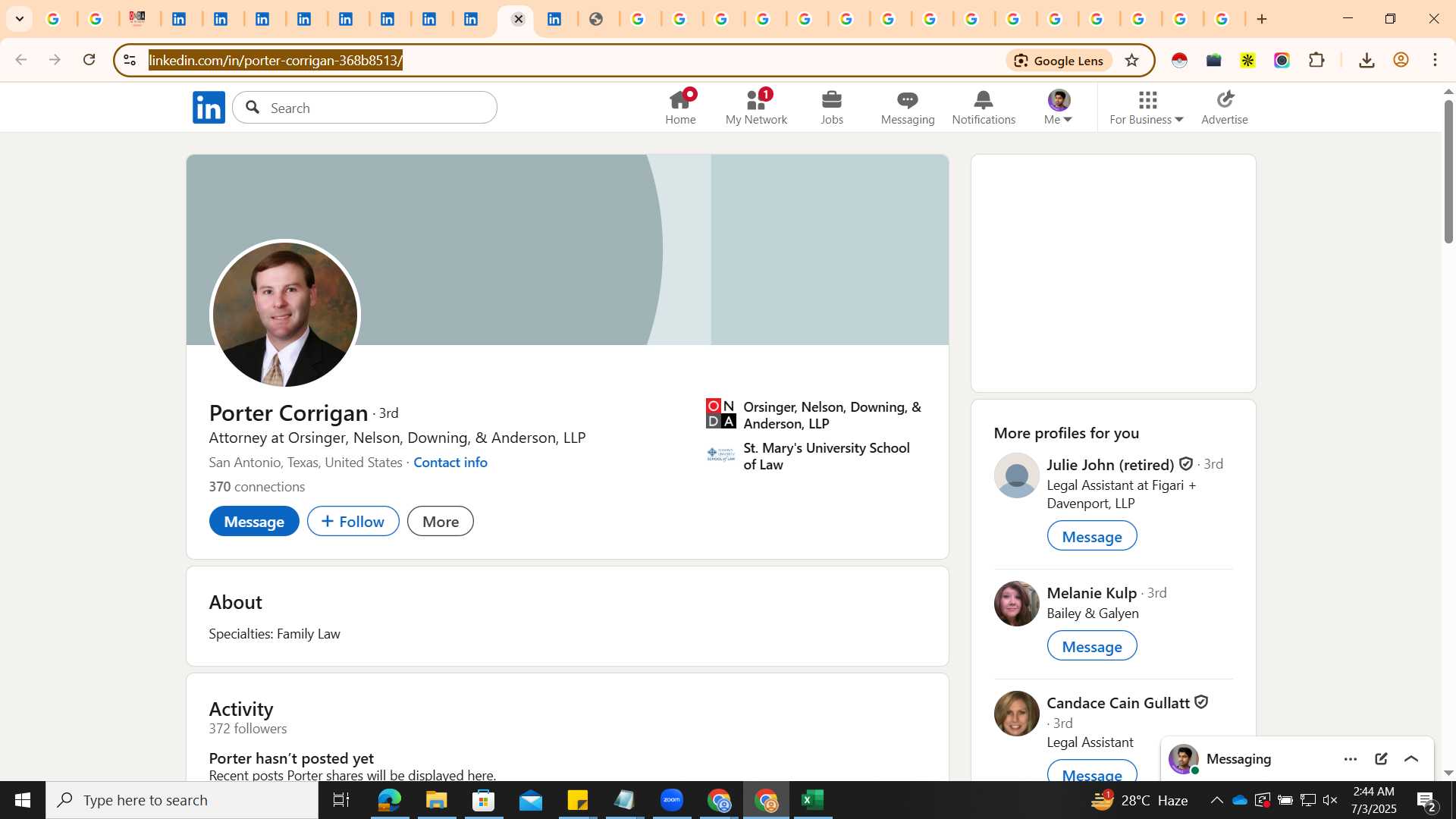The width and height of the screenshot is (1456, 819).
Task: Open Candace Cain Gullatt's profile
Action: [1119, 702]
